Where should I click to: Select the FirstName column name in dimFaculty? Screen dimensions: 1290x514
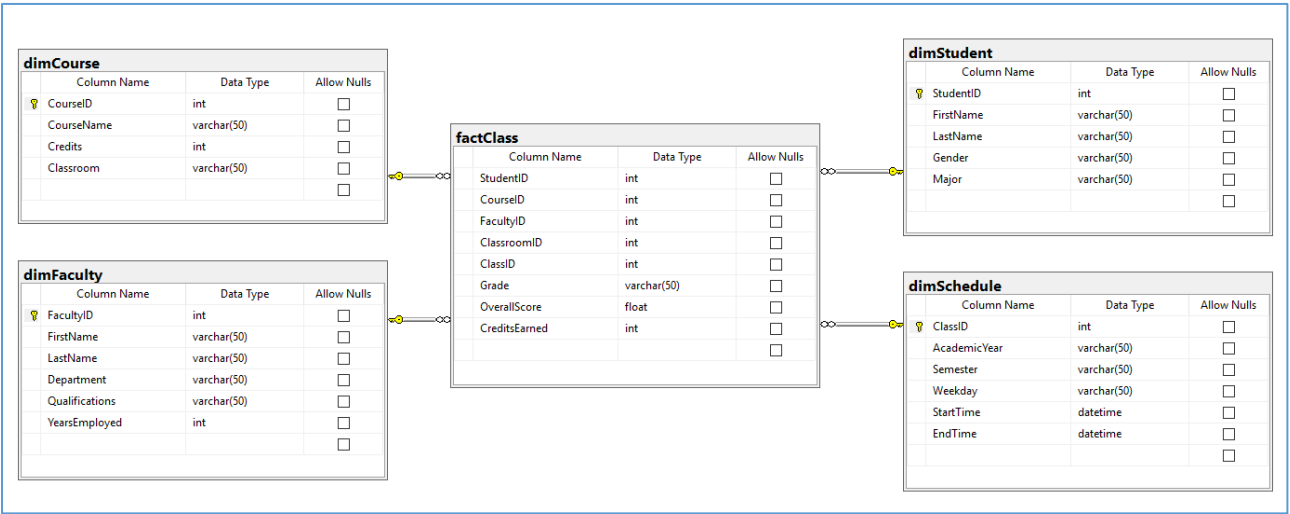click(72, 337)
